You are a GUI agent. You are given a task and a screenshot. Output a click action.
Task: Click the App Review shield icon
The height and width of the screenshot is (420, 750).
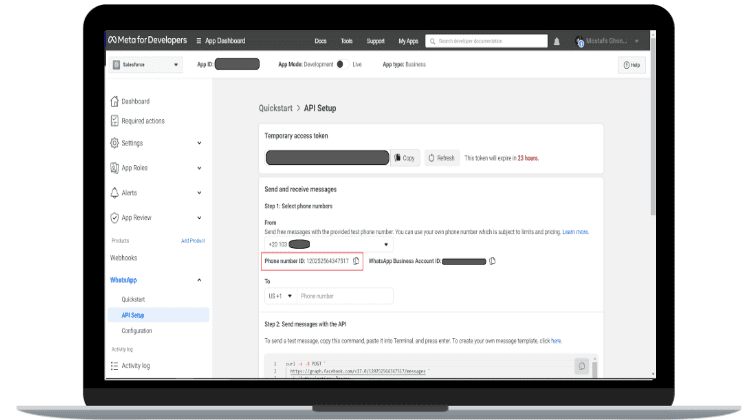coord(114,218)
